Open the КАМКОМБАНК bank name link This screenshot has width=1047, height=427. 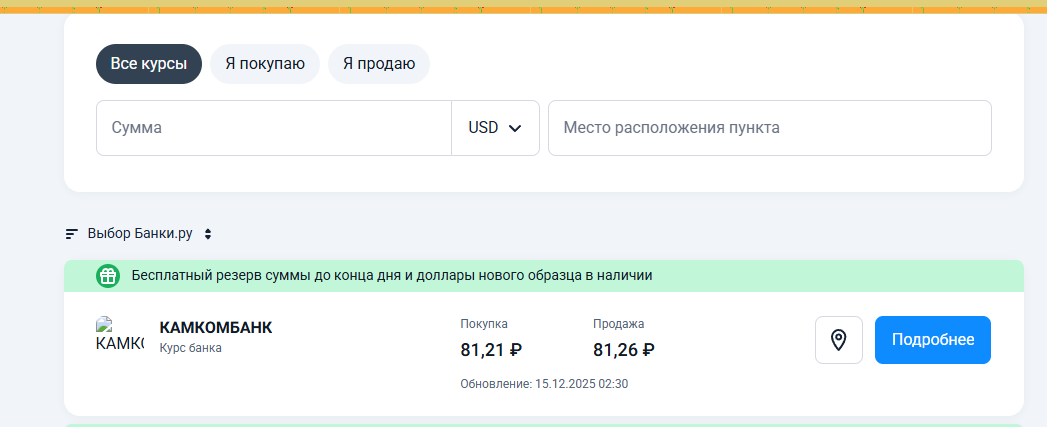215,328
